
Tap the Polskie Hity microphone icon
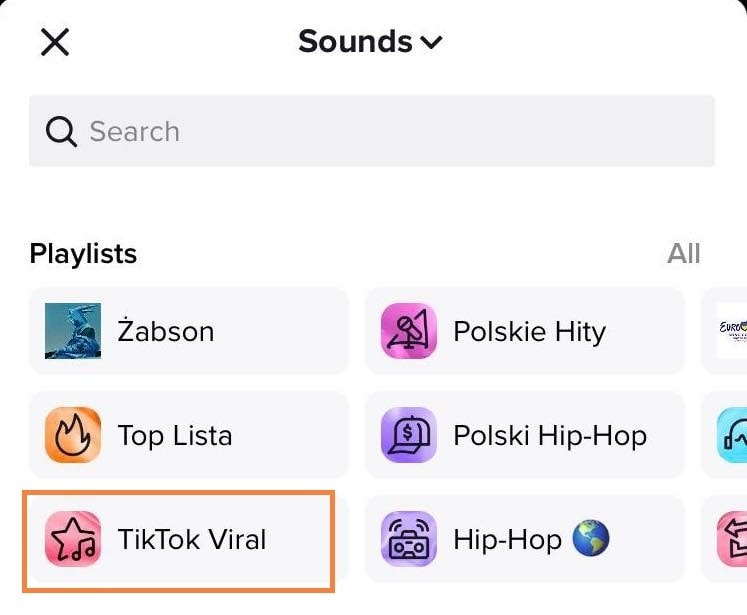(409, 331)
